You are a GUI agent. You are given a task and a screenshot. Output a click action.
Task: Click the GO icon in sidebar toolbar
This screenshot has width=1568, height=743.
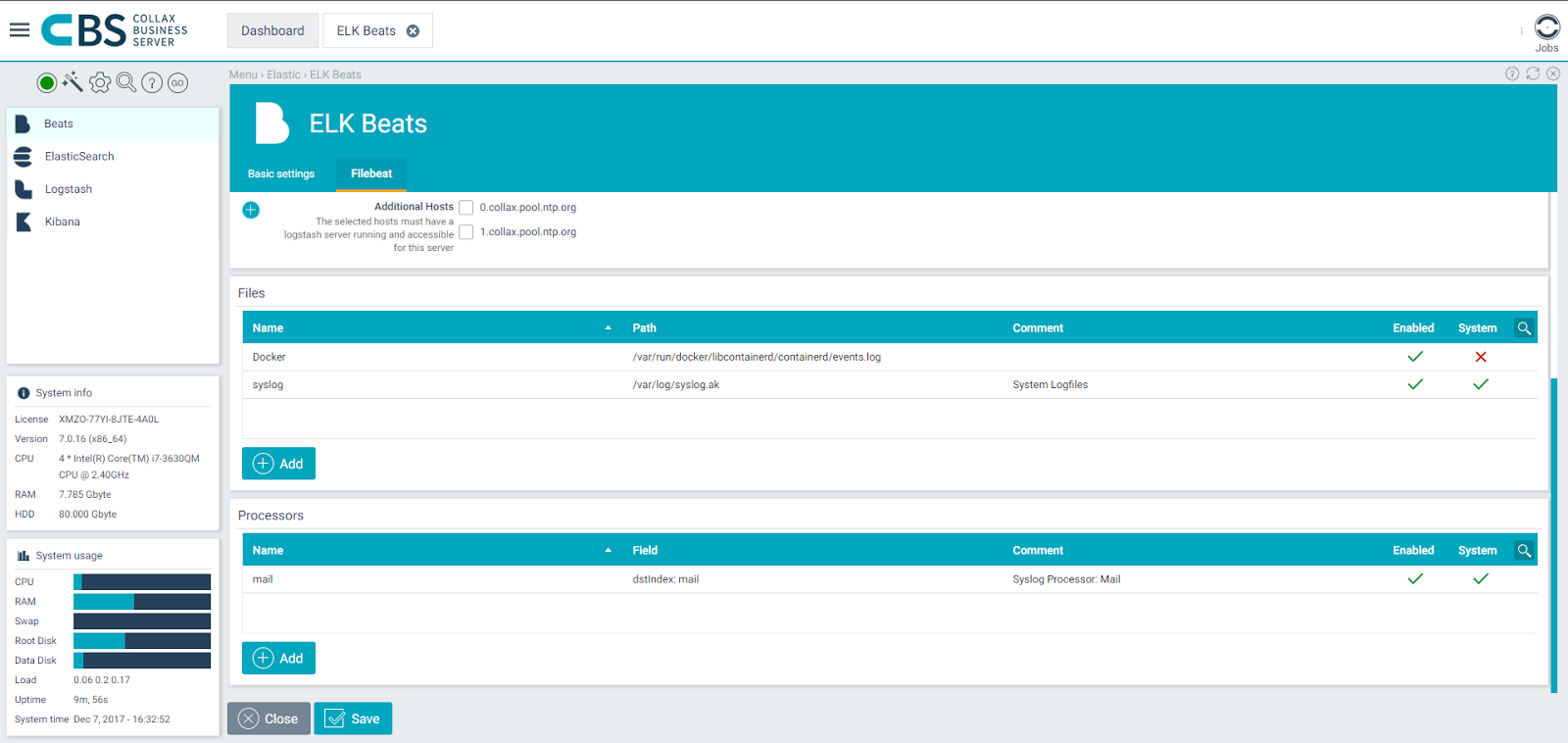pyautogui.click(x=177, y=83)
